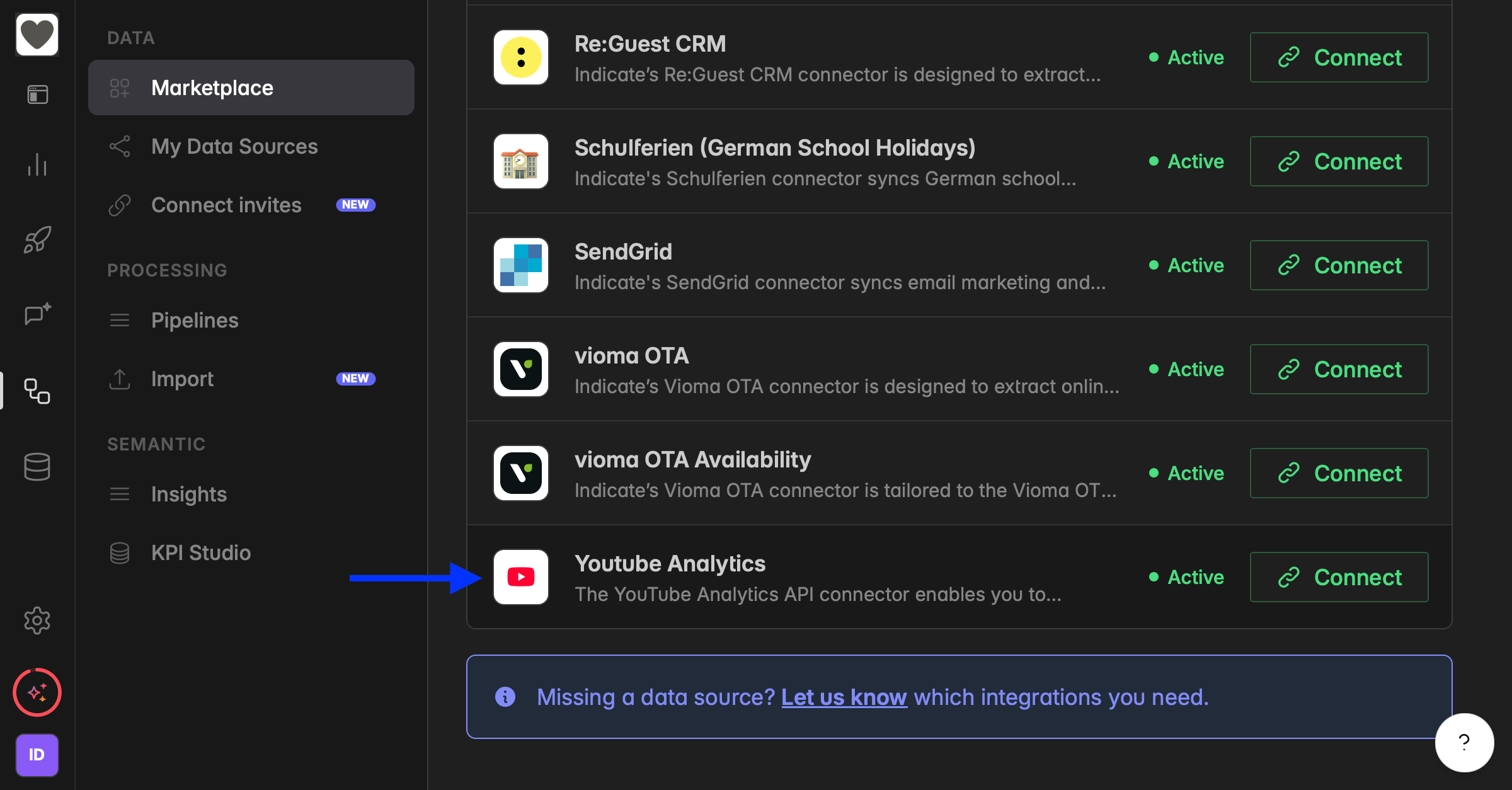Click the Active status of vioma OTA Availability
The height and width of the screenshot is (790, 1512).
[x=1187, y=473]
